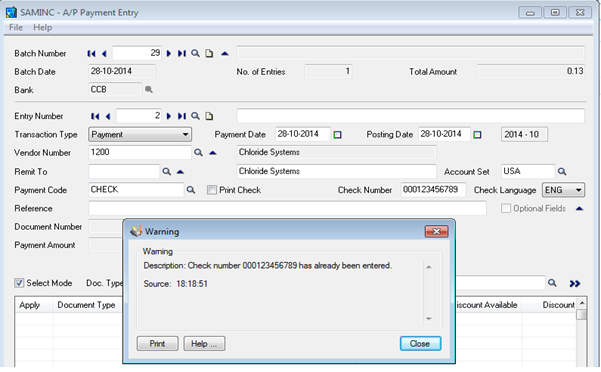
Task: Click the drill-up arrow beside Batch Number
Action: [225, 54]
